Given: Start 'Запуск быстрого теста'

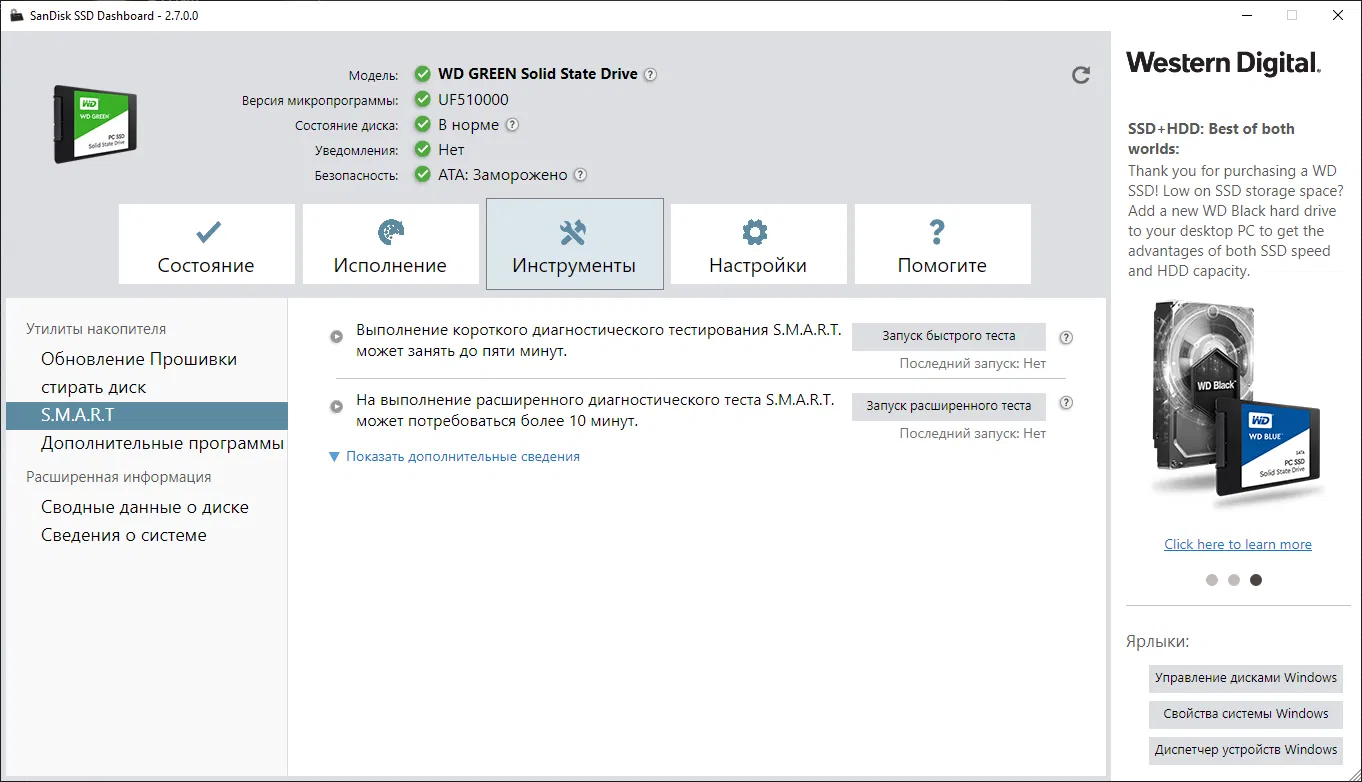Looking at the screenshot, I should 948,336.
